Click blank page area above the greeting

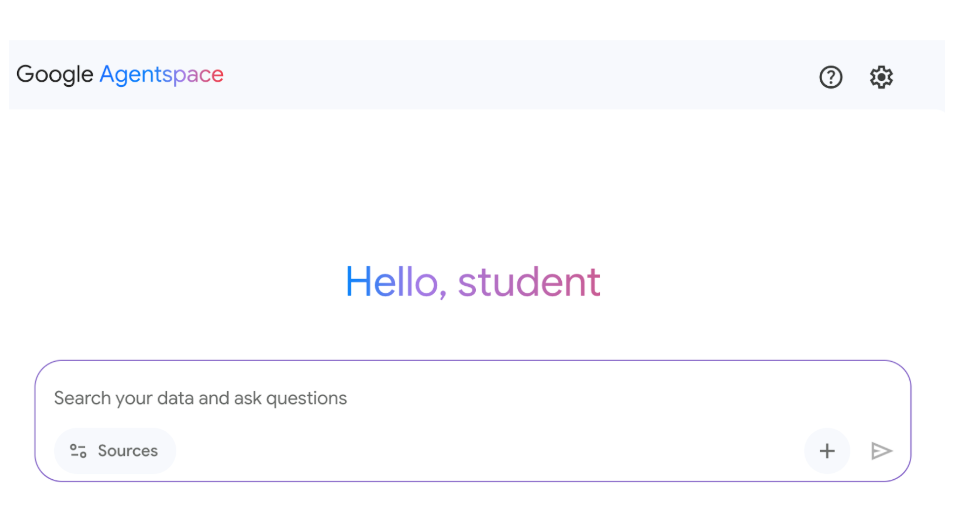coord(473,183)
